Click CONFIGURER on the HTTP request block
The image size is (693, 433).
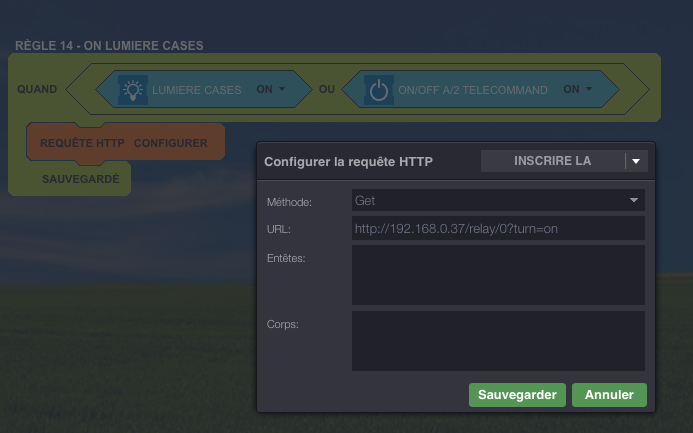pyautogui.click(x=171, y=143)
